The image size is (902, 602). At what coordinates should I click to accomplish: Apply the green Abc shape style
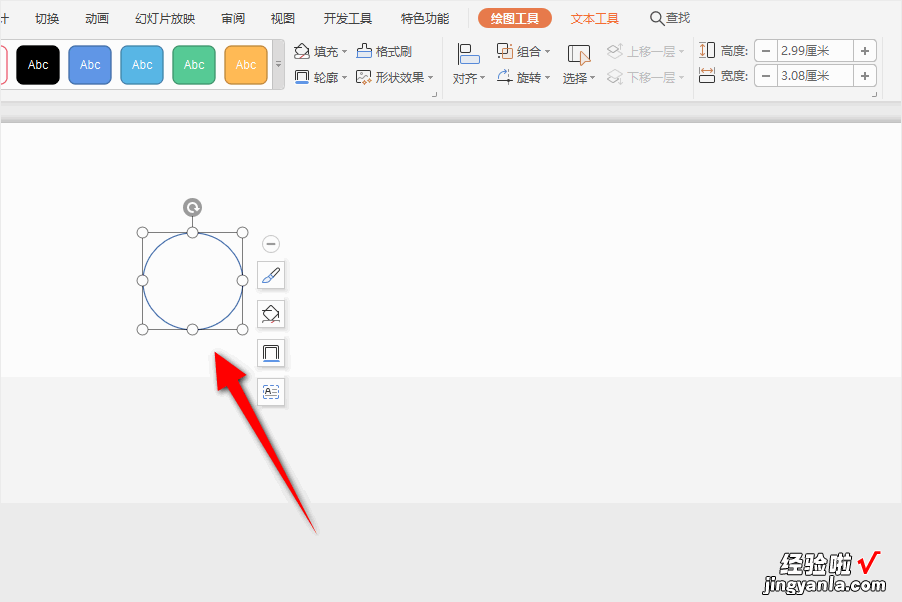coord(194,65)
